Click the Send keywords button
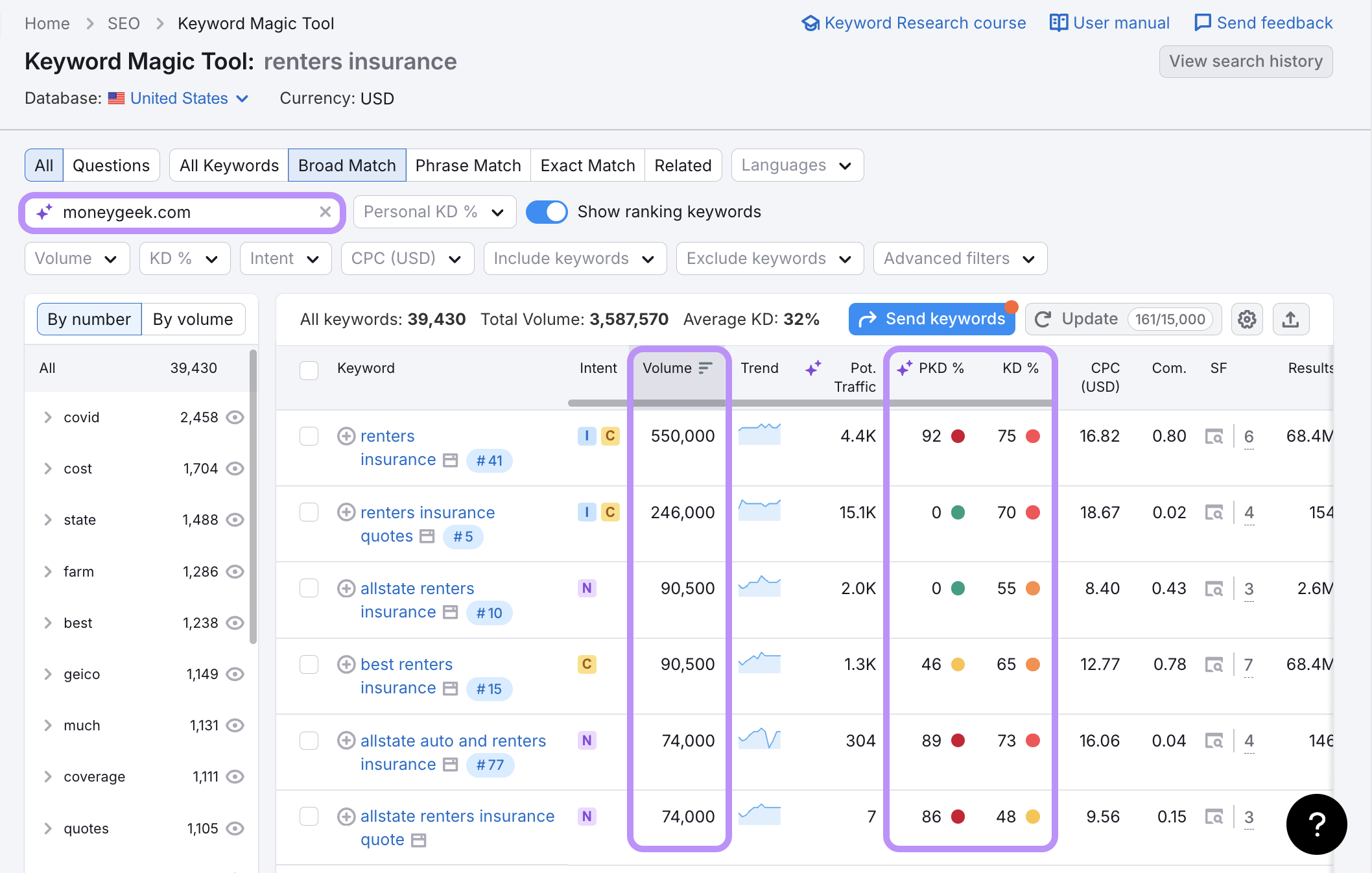The height and width of the screenshot is (873, 1372). click(931, 319)
